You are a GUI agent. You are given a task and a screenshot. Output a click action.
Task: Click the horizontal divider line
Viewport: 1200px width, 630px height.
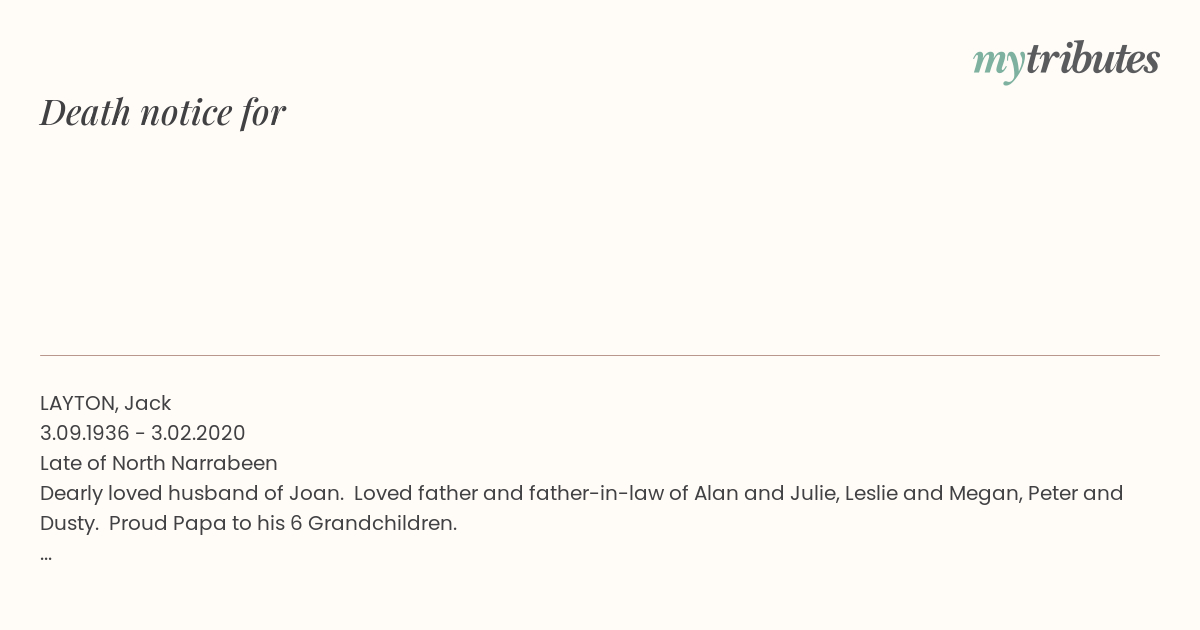point(600,355)
